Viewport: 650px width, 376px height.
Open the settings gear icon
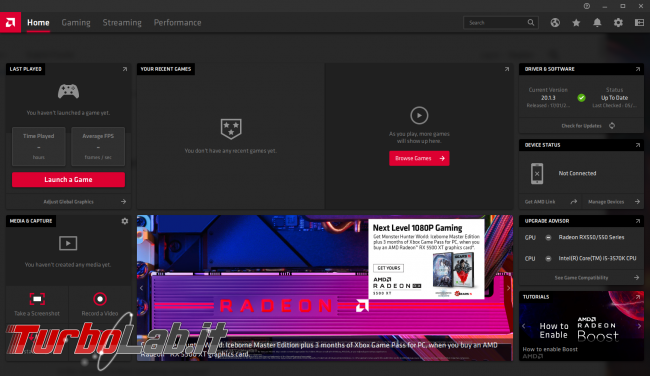coord(618,23)
